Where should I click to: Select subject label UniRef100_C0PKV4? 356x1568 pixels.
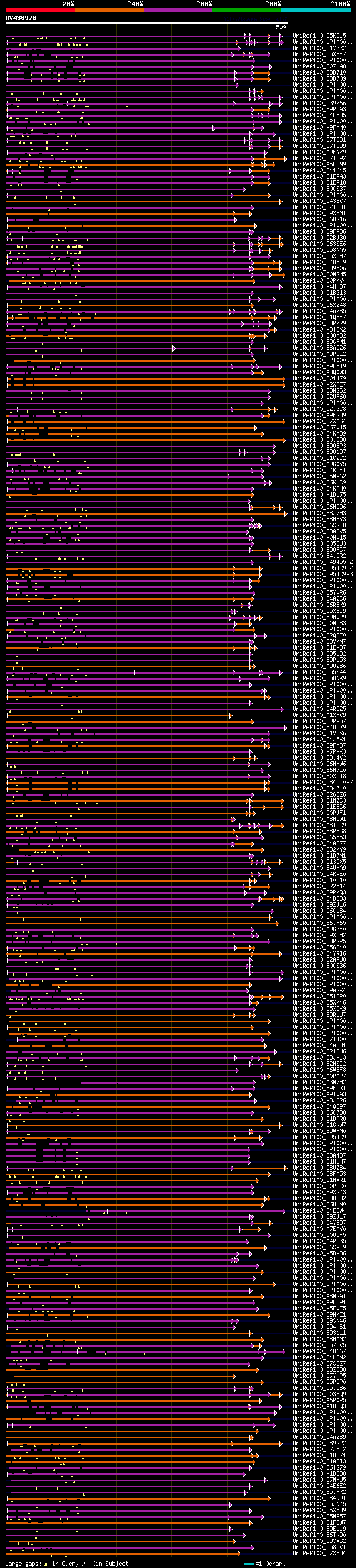click(319, 280)
